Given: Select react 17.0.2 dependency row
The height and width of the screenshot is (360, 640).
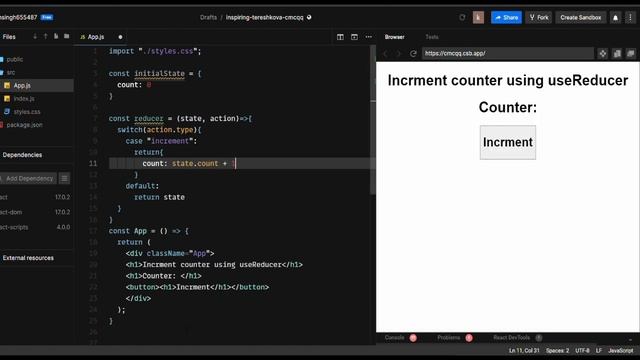Looking at the screenshot, I should click(x=35, y=197).
